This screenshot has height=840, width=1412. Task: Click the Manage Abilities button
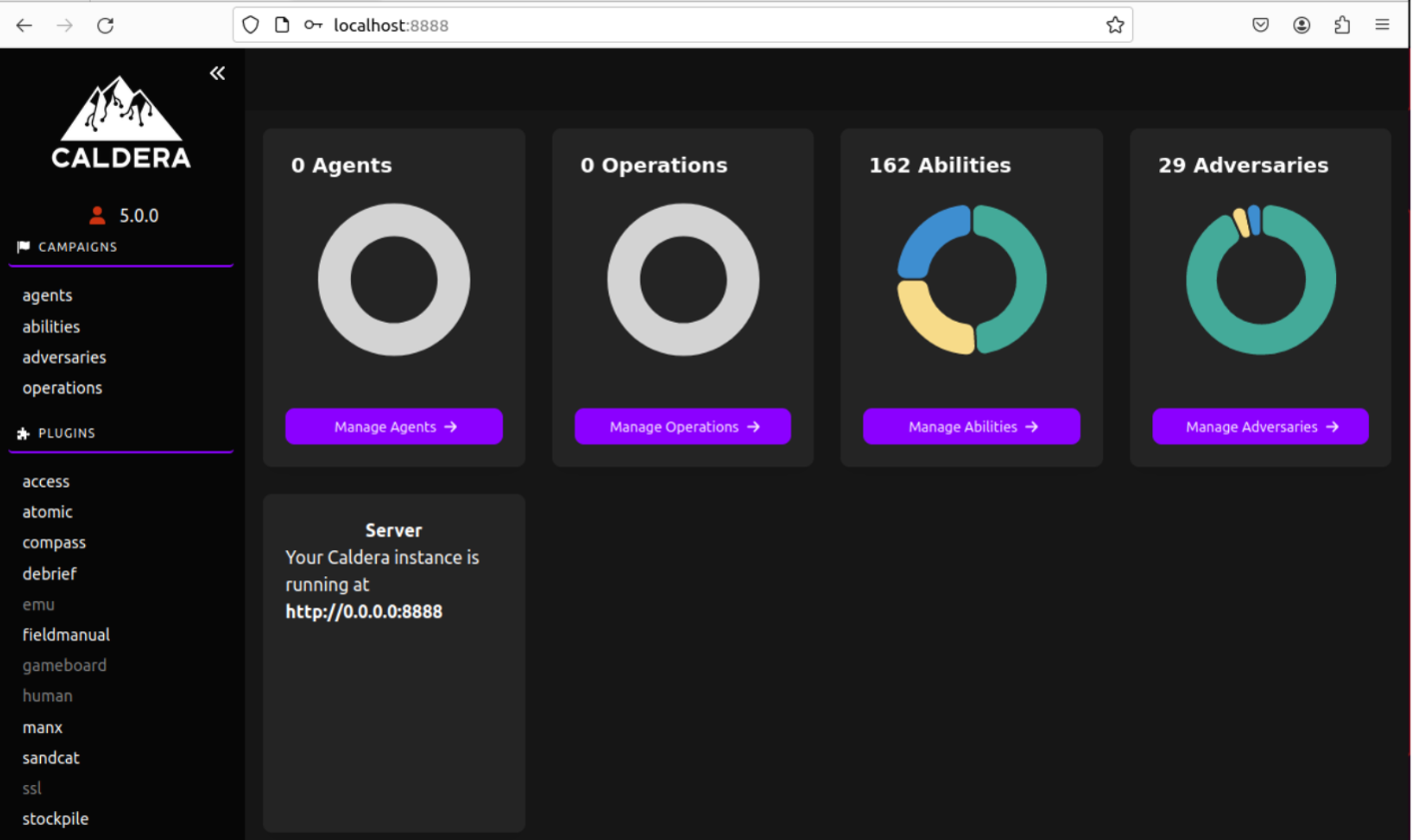pyautogui.click(x=971, y=426)
